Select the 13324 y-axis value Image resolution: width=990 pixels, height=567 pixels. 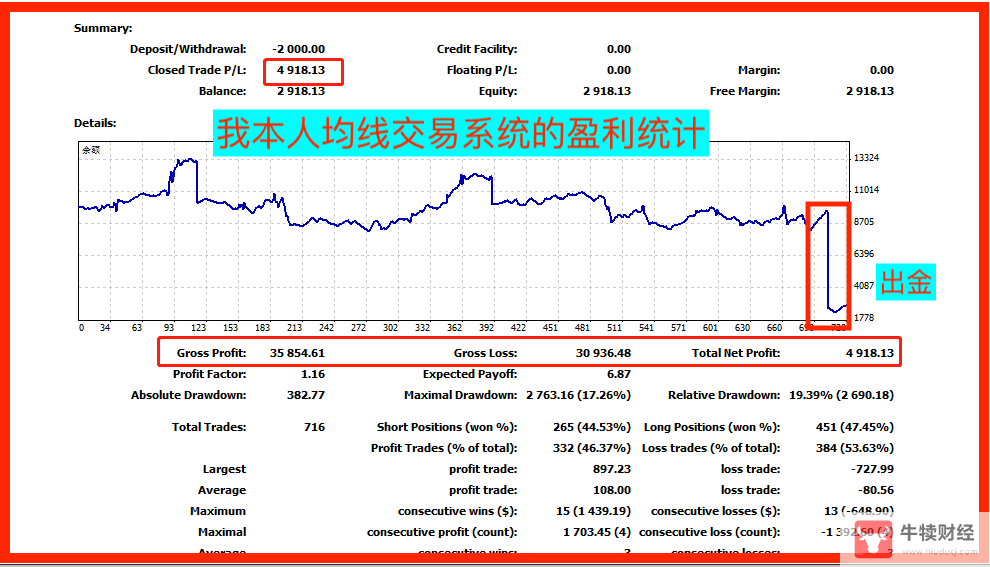tap(866, 158)
